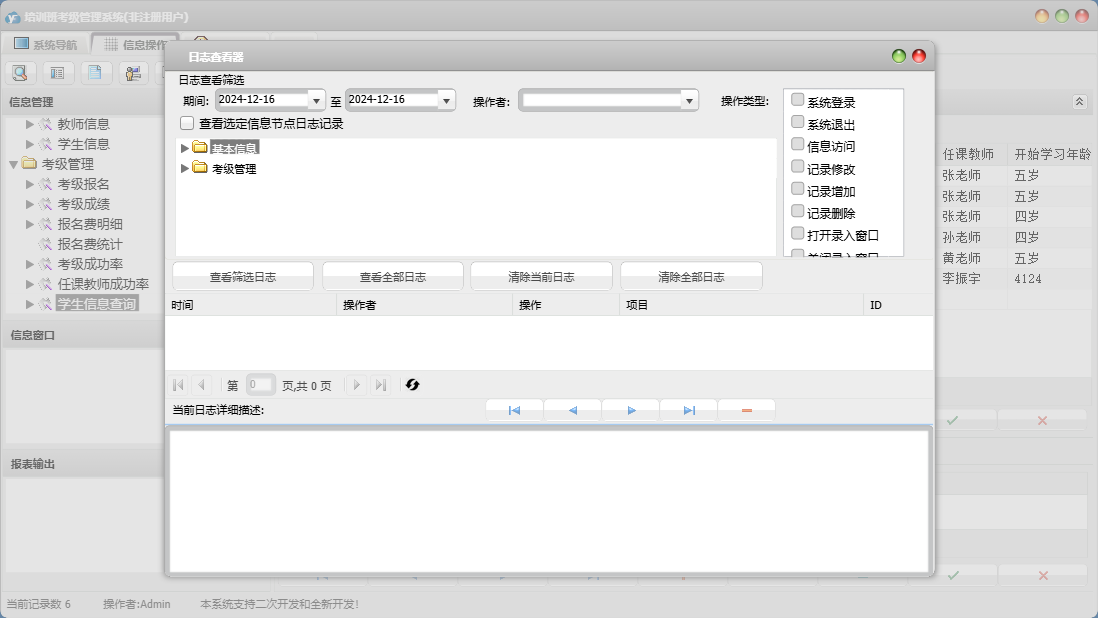Click the 考级管理 folder icon in log viewer
The width and height of the screenshot is (1098, 618).
pyautogui.click(x=200, y=167)
